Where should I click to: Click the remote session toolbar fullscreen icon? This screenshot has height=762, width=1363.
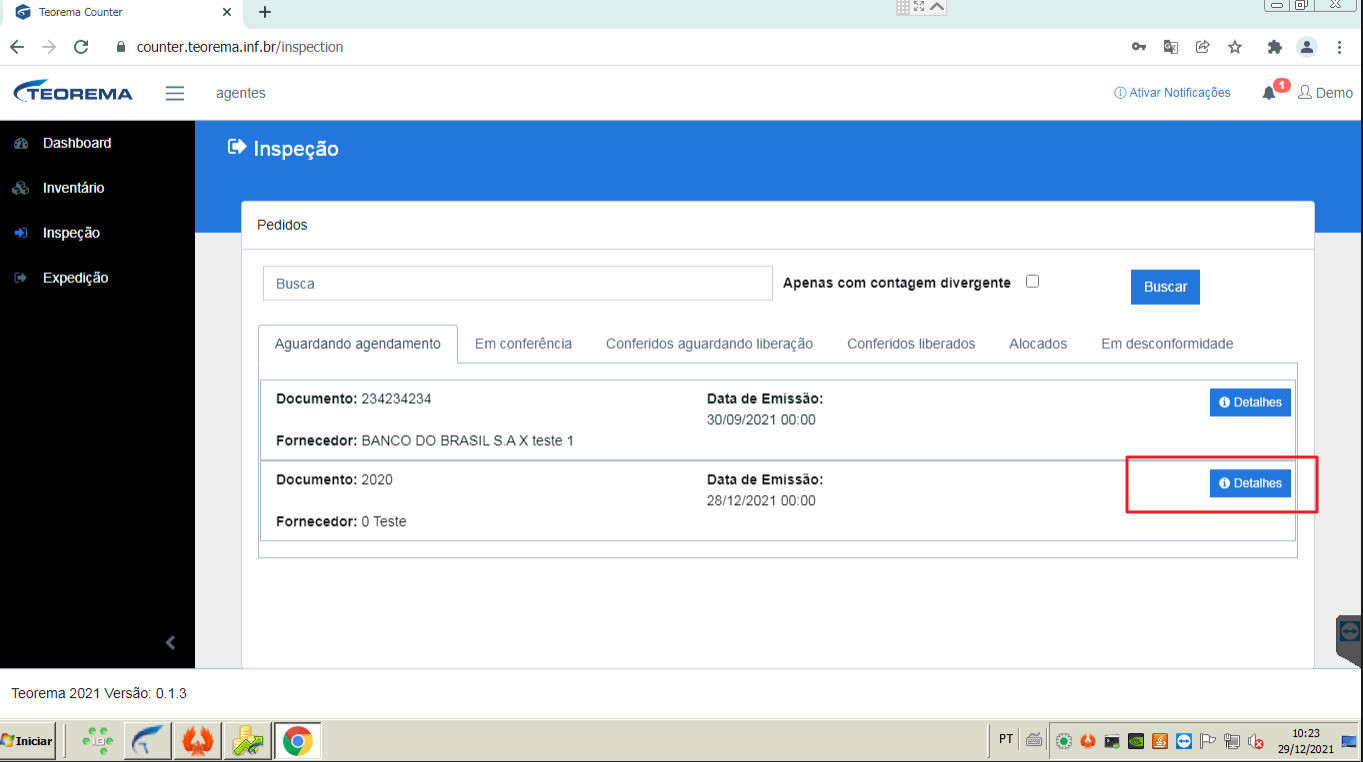[x=919, y=6]
